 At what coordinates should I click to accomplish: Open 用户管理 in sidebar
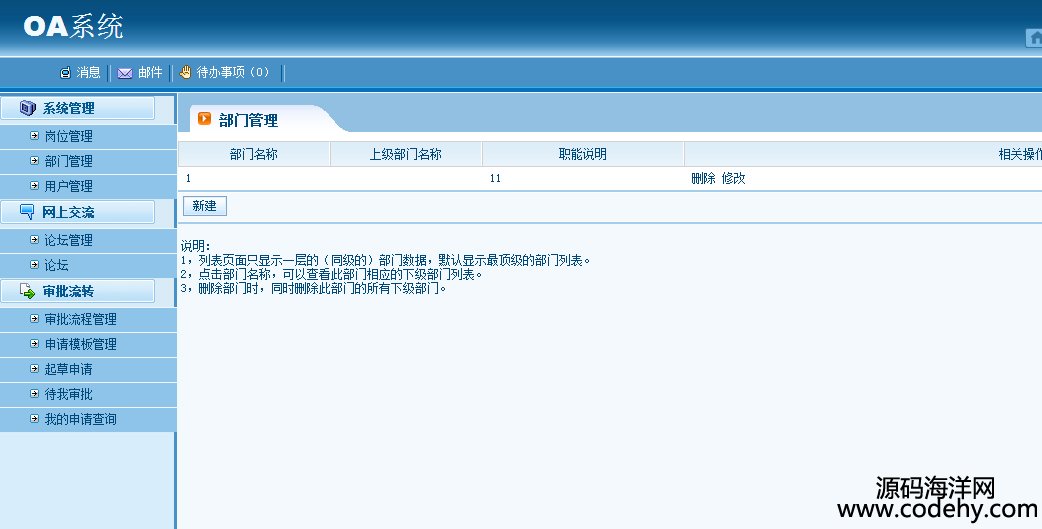tap(68, 186)
